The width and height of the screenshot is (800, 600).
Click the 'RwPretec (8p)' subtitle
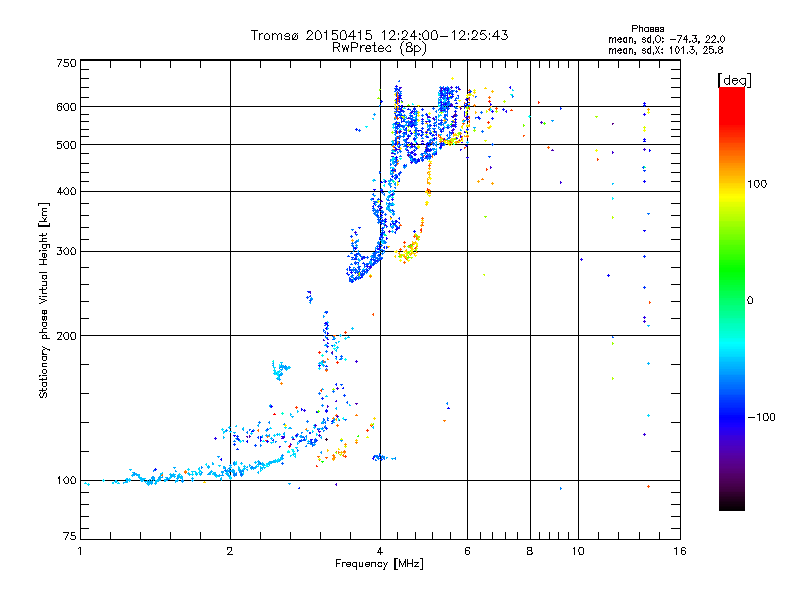point(379,48)
